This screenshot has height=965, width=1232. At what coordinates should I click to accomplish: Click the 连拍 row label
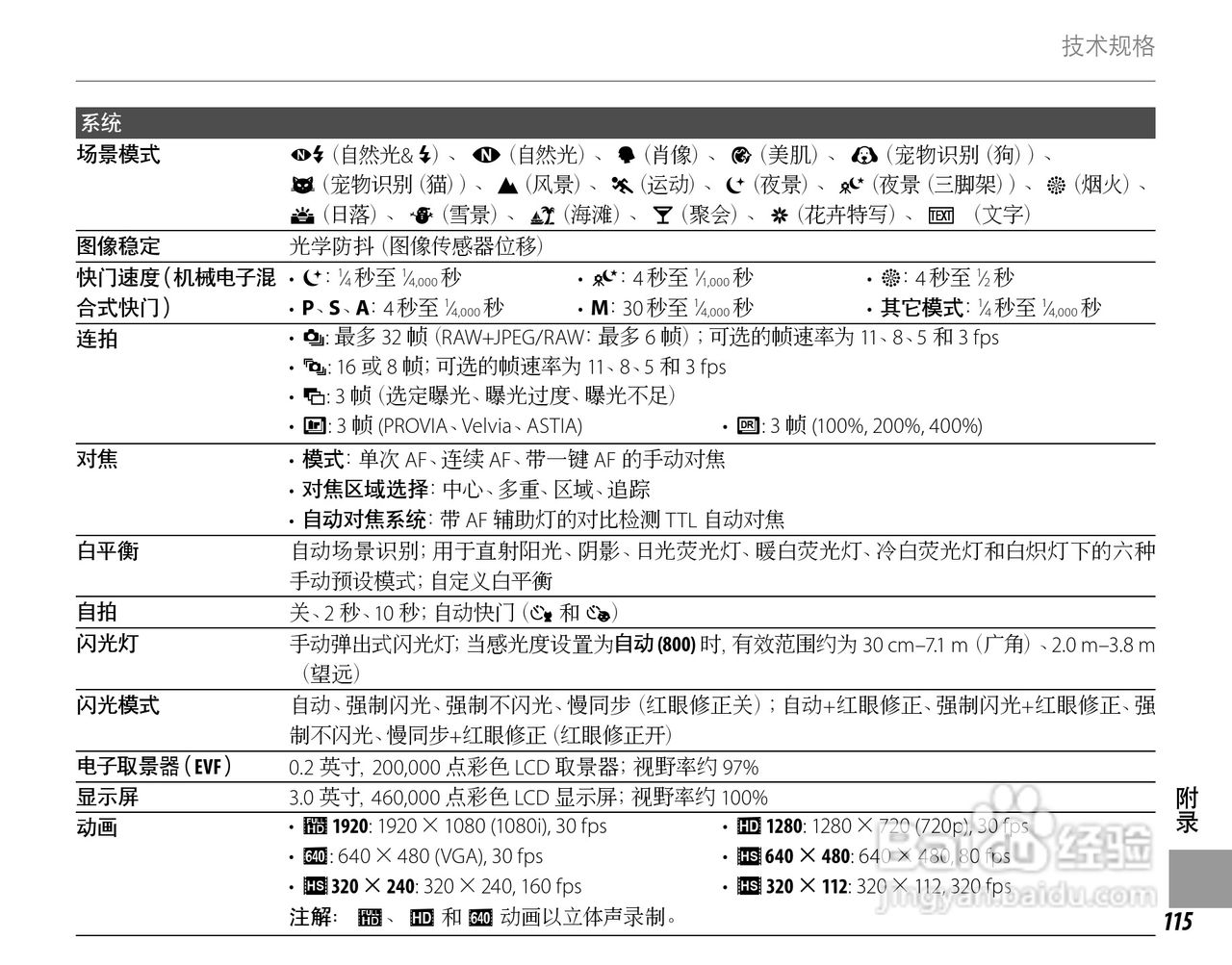point(97,339)
